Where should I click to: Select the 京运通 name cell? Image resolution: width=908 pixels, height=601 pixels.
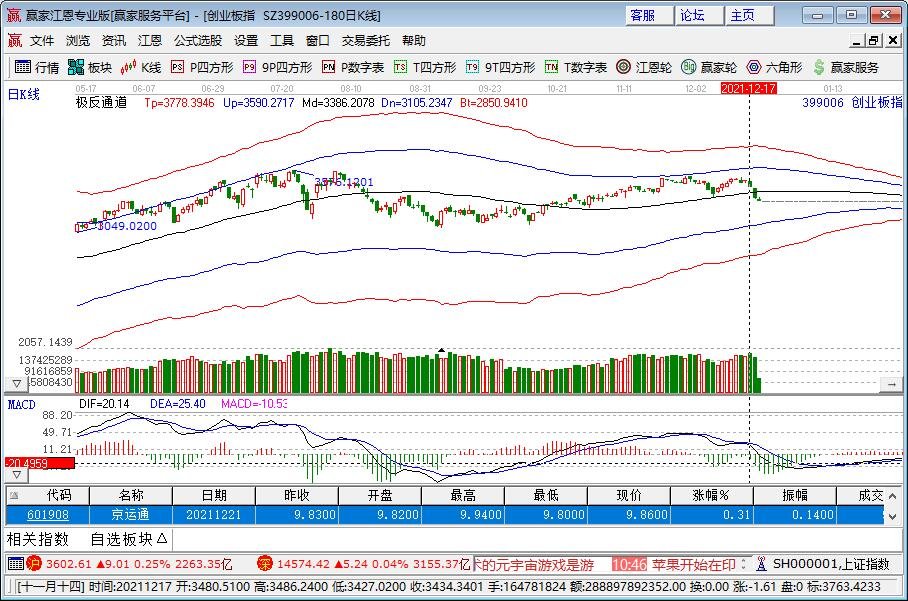[x=131, y=514]
